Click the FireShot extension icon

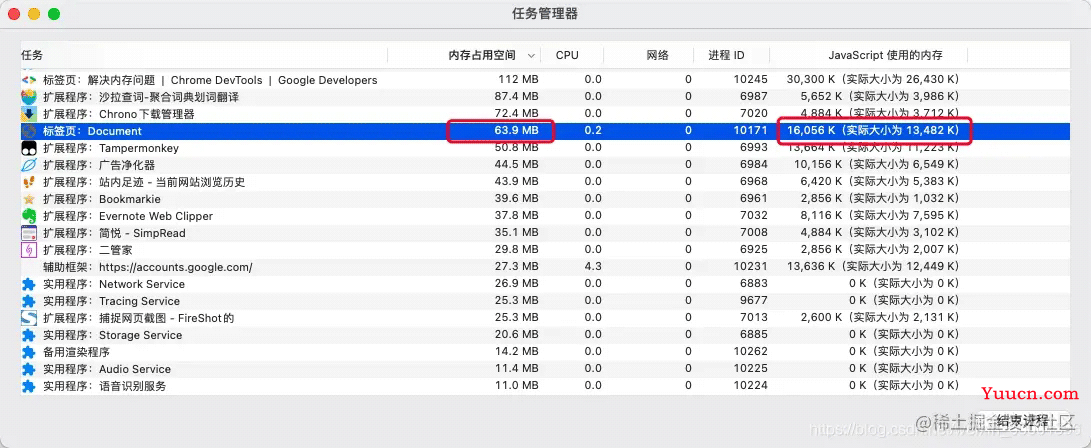pyautogui.click(x=29, y=318)
